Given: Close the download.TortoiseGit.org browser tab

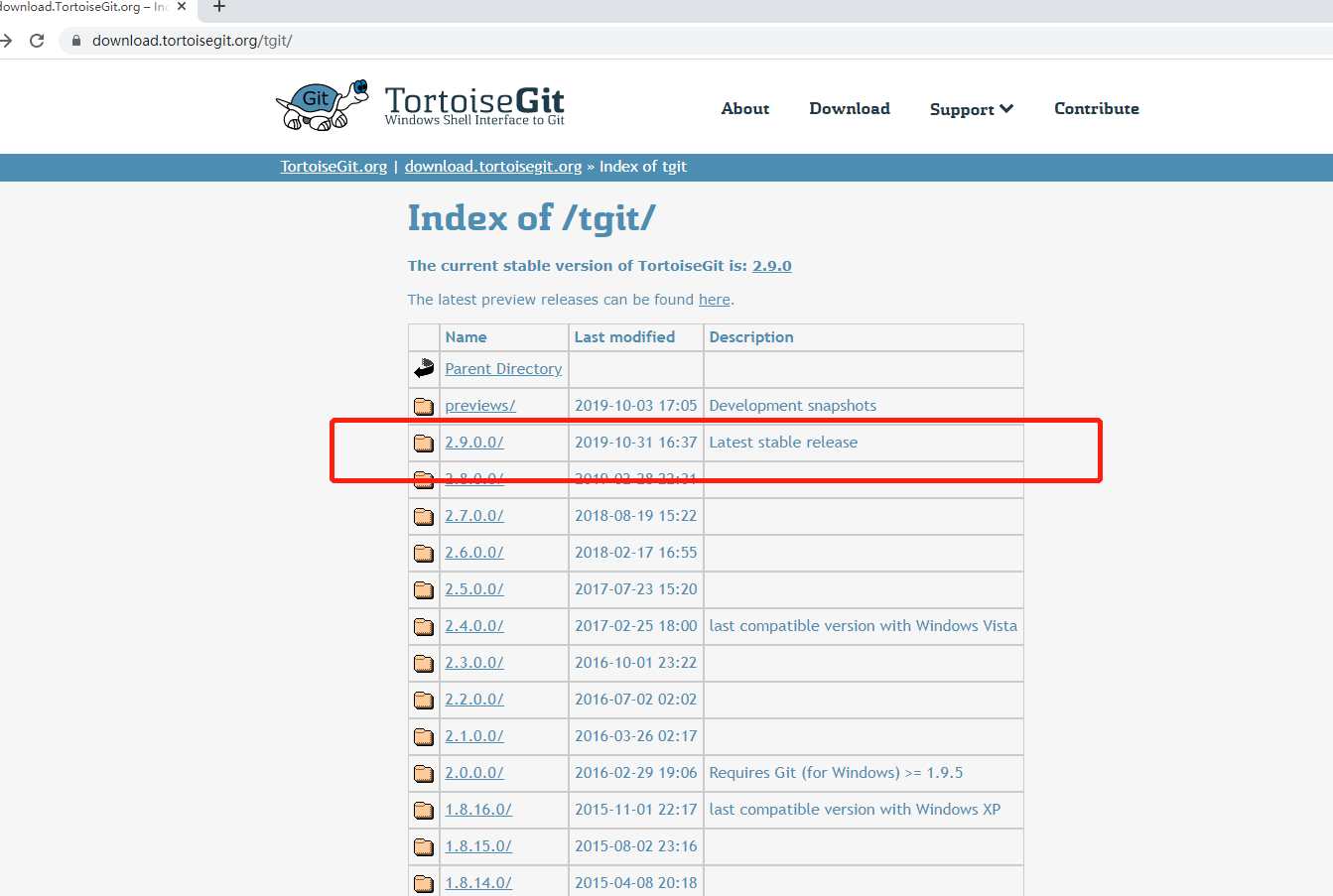Looking at the screenshot, I should point(182,7).
